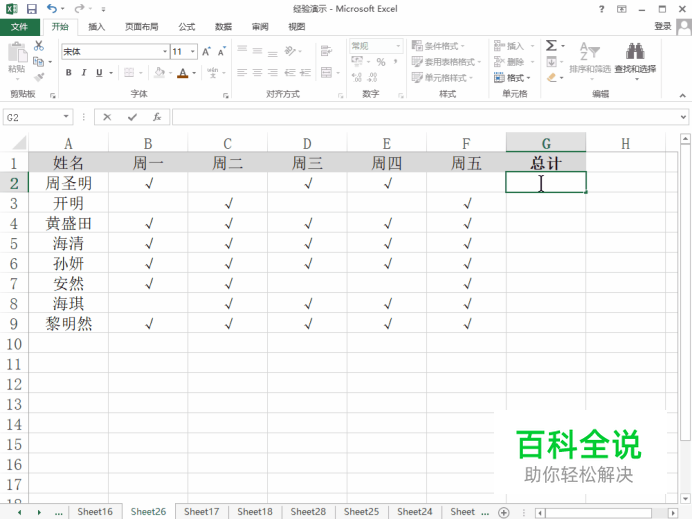Viewport: 692px width, 519px height.
Task: Center text horizontally
Action: [x=257, y=72]
